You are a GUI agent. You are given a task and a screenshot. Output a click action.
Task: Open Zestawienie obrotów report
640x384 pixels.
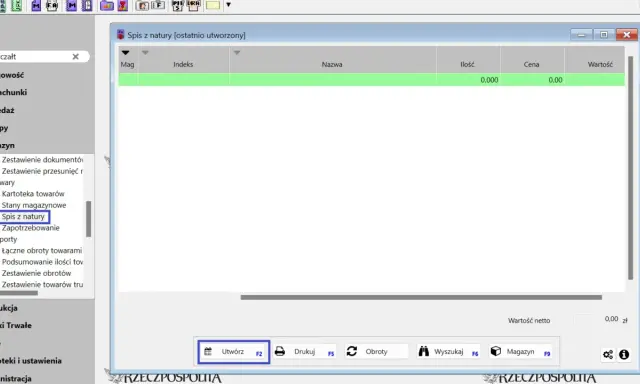(36, 273)
